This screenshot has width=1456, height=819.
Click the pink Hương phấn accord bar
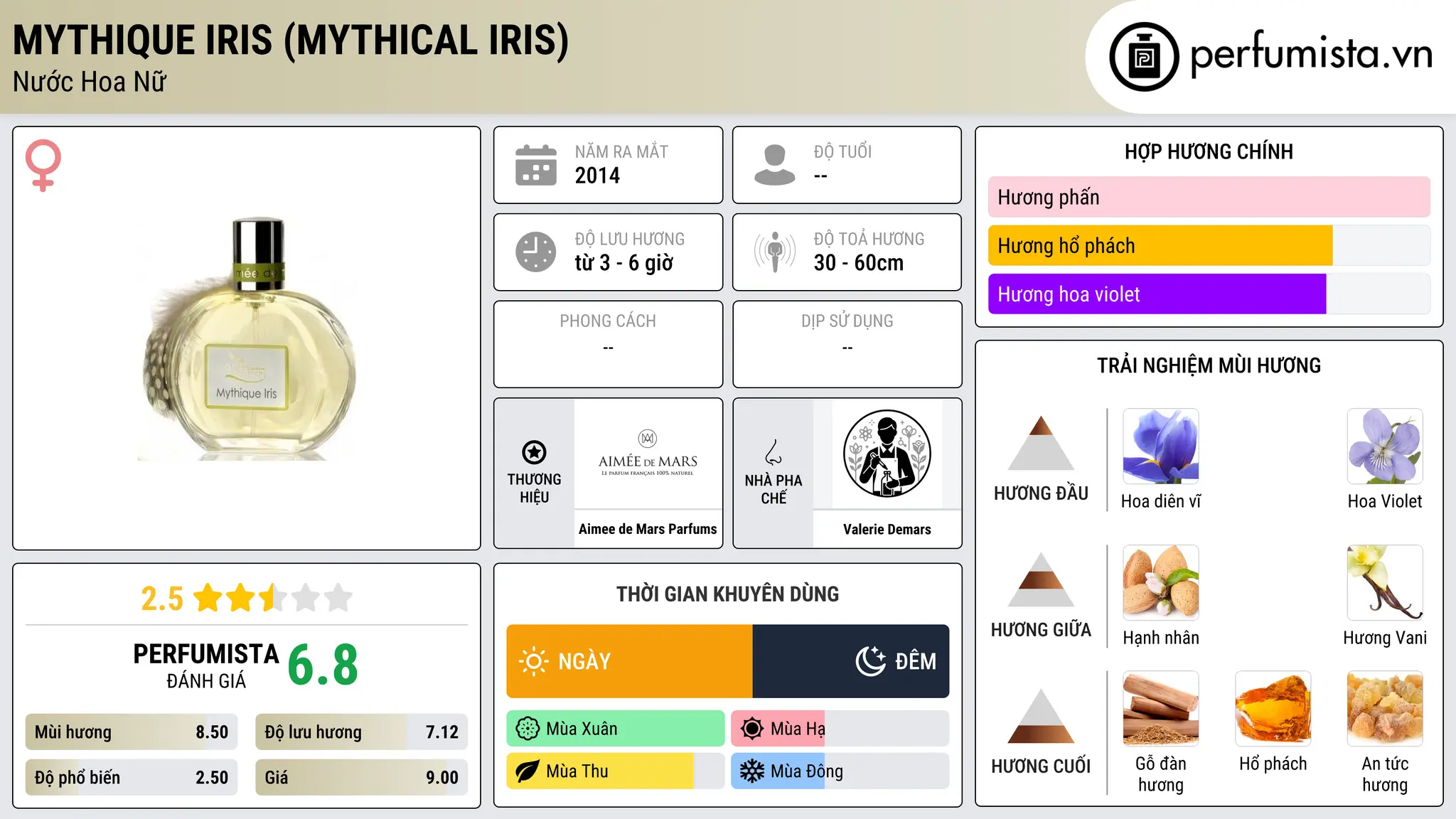point(1209,197)
